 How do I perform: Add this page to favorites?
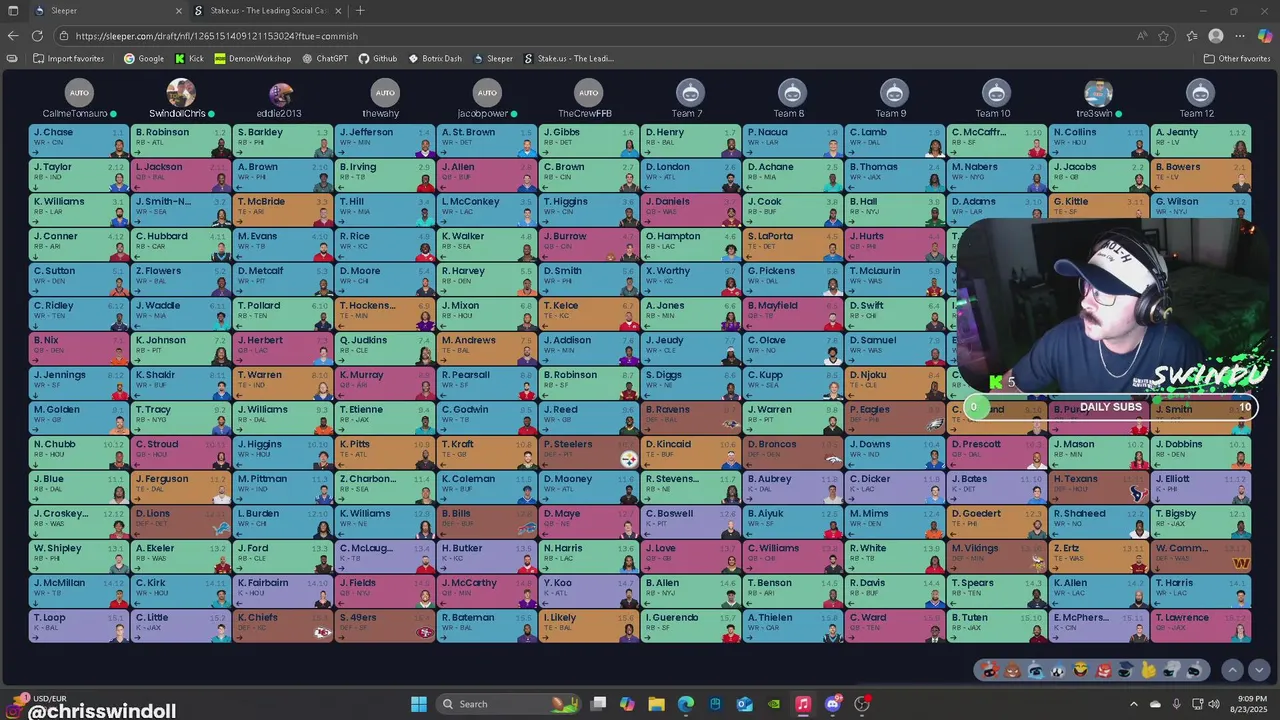1164,35
